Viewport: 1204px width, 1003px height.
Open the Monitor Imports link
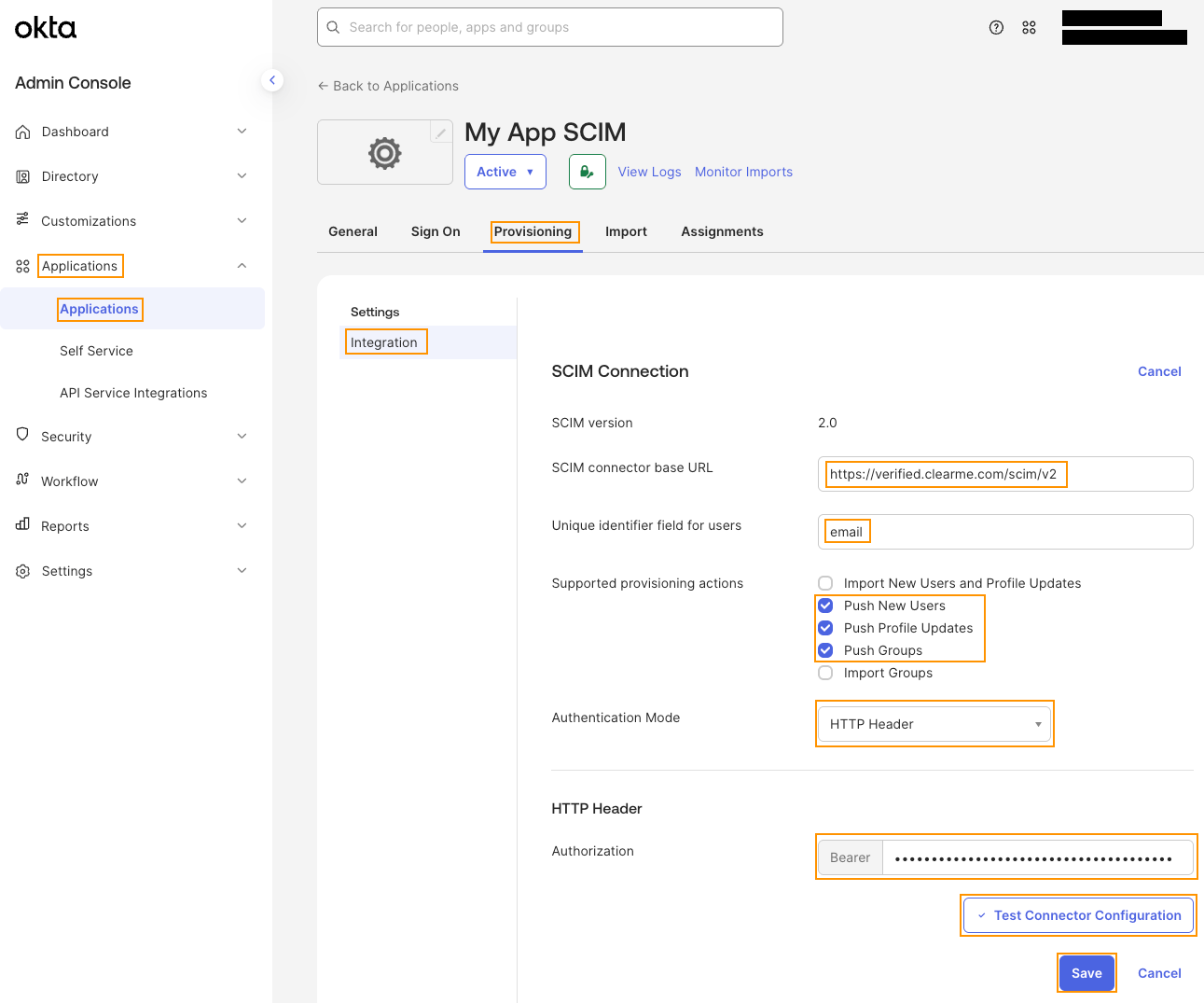tap(743, 172)
